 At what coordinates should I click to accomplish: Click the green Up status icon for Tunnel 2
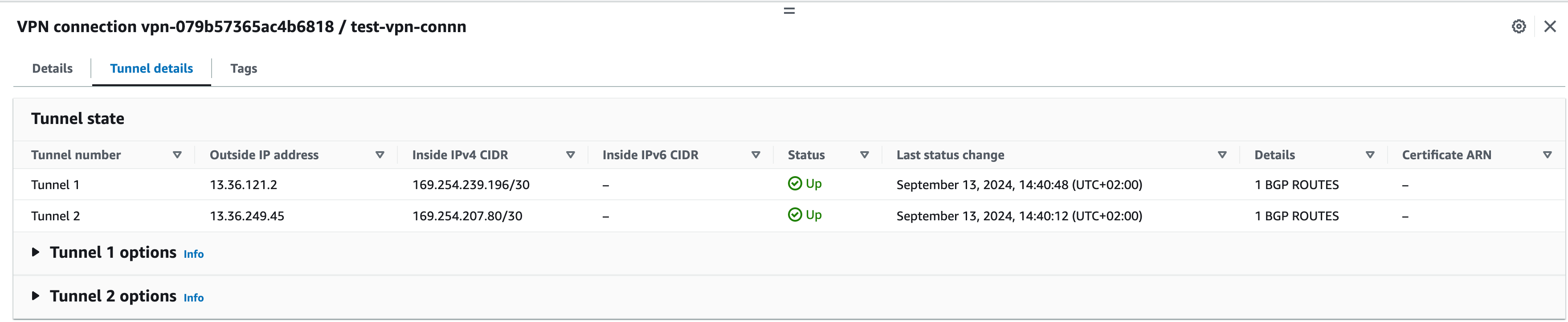[794, 215]
